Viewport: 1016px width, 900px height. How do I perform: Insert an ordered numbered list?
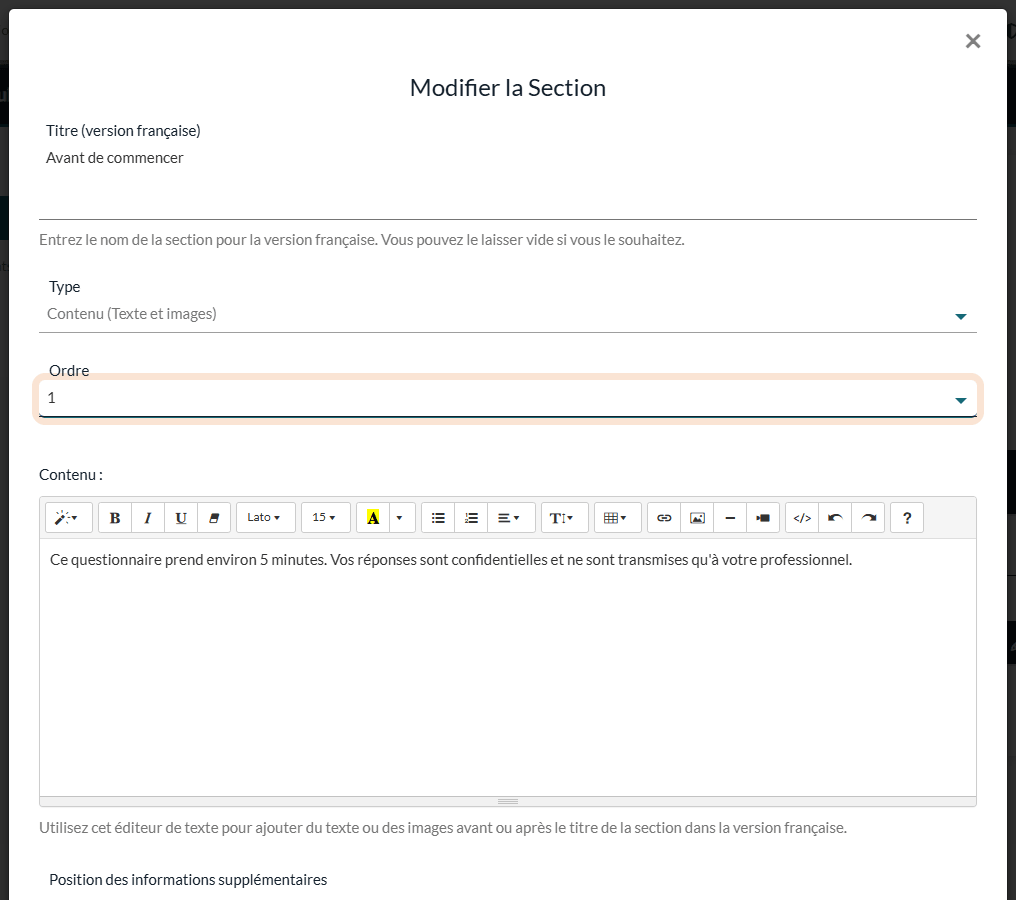tap(472, 518)
